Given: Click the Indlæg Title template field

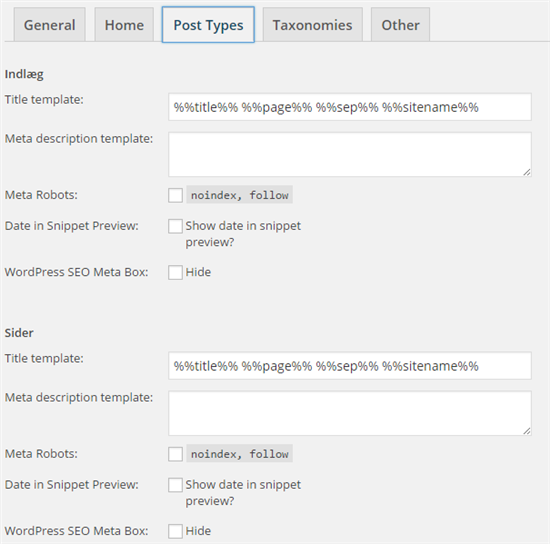Looking at the screenshot, I should 350,107.
